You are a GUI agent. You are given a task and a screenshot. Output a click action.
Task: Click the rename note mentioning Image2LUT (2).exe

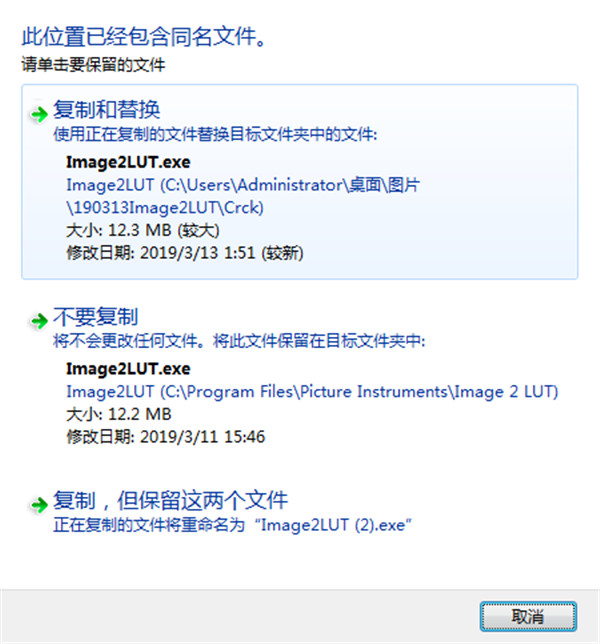[x=232, y=525]
